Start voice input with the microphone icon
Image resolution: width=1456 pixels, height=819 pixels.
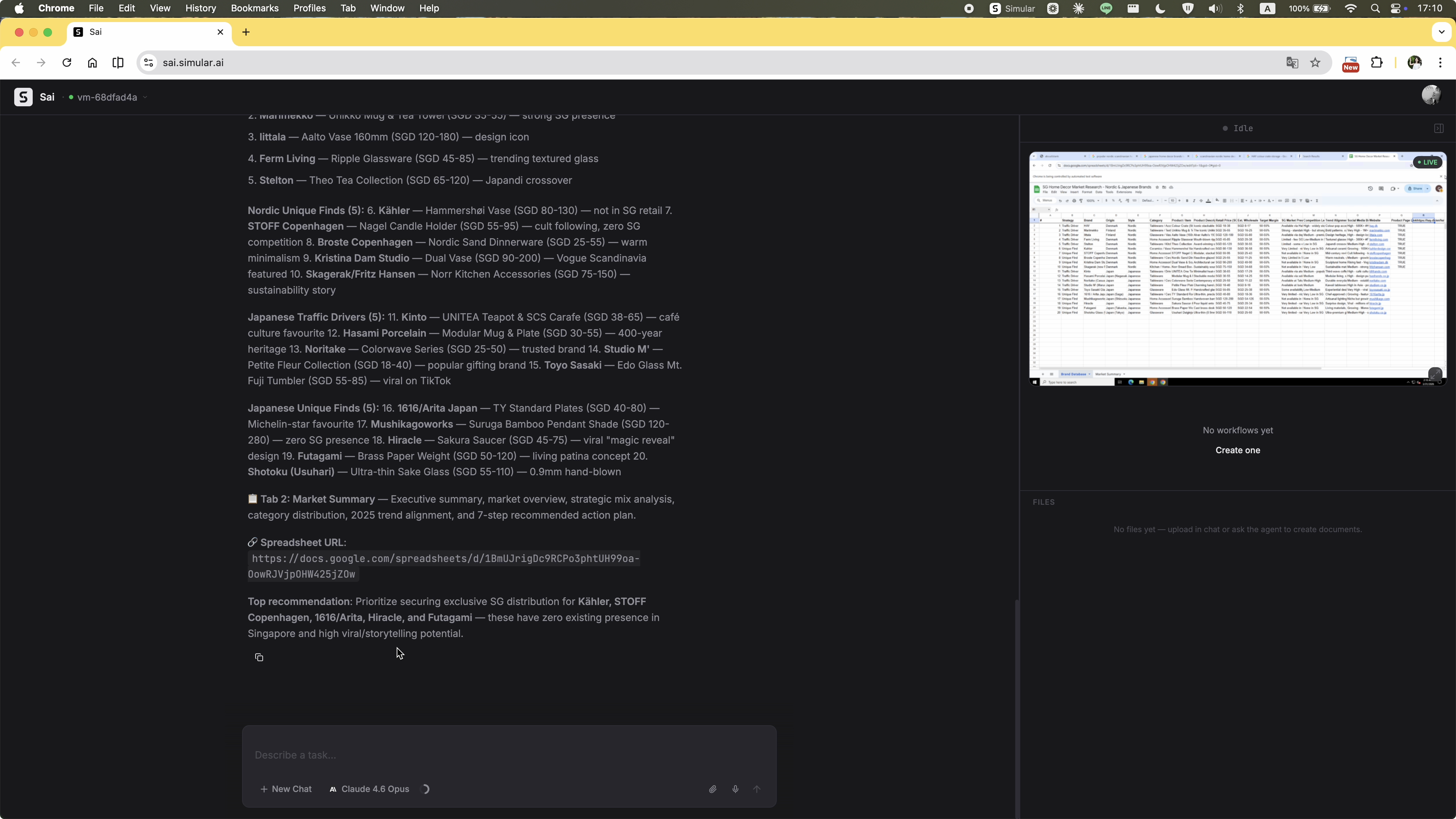[x=735, y=789]
